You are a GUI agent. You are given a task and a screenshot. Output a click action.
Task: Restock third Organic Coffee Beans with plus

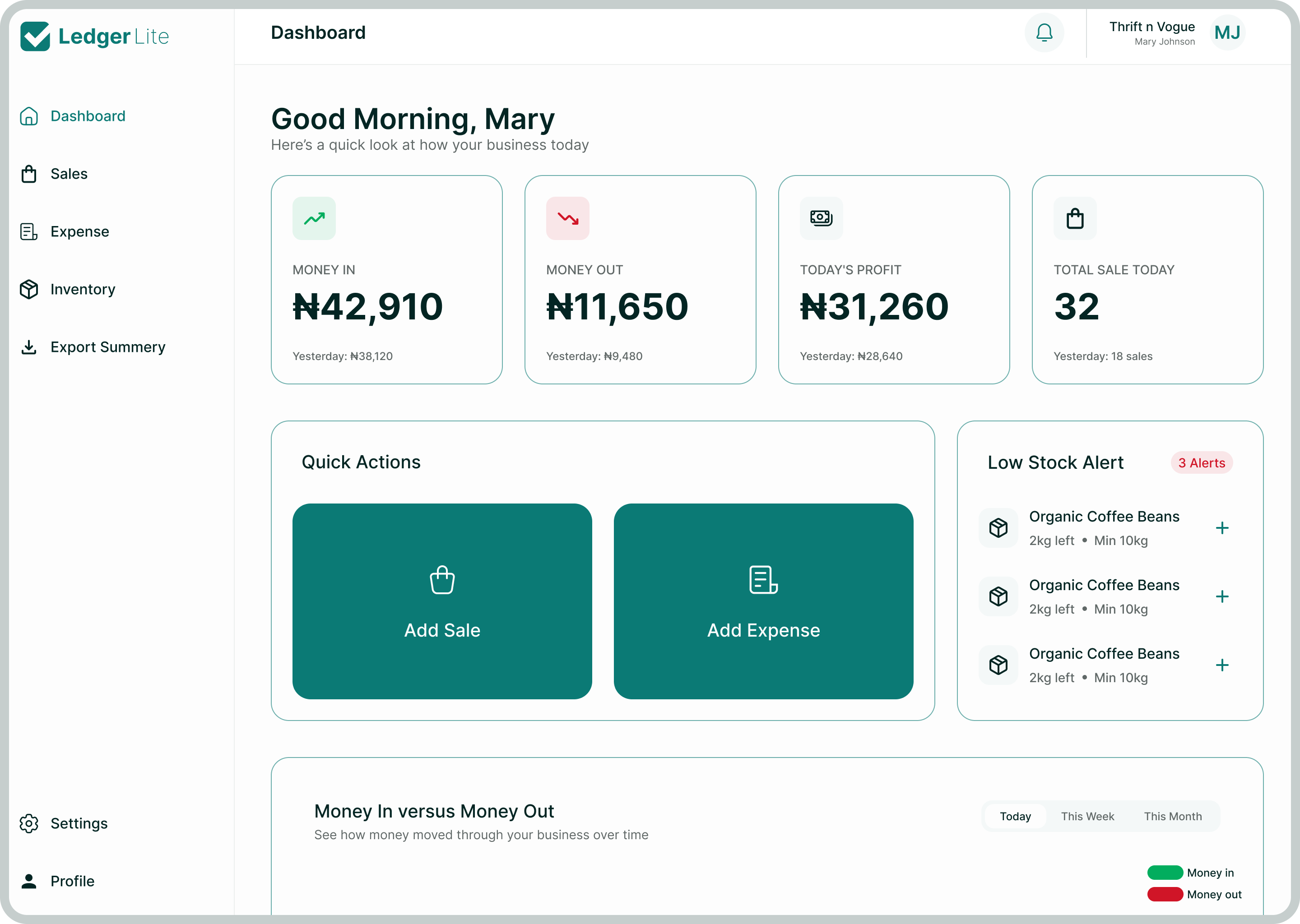coord(1222,665)
